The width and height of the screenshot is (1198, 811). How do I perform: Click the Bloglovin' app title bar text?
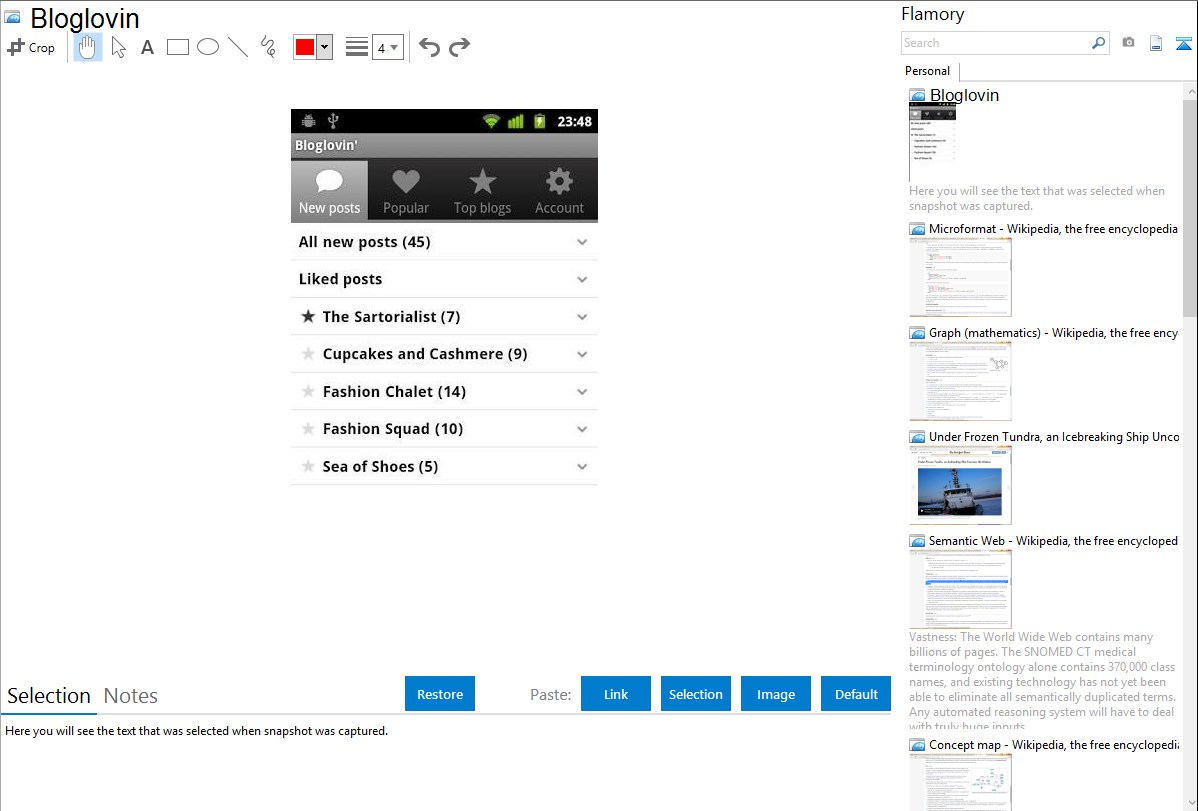(326, 145)
